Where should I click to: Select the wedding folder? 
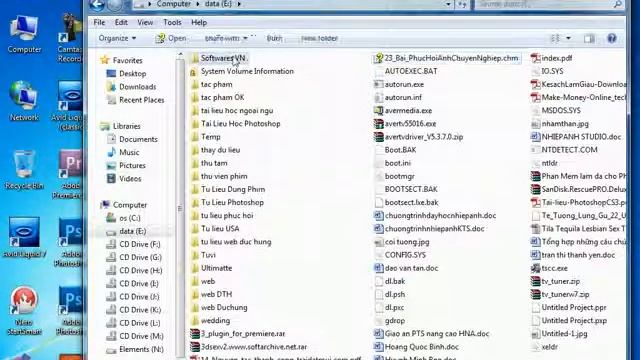coord(211,321)
